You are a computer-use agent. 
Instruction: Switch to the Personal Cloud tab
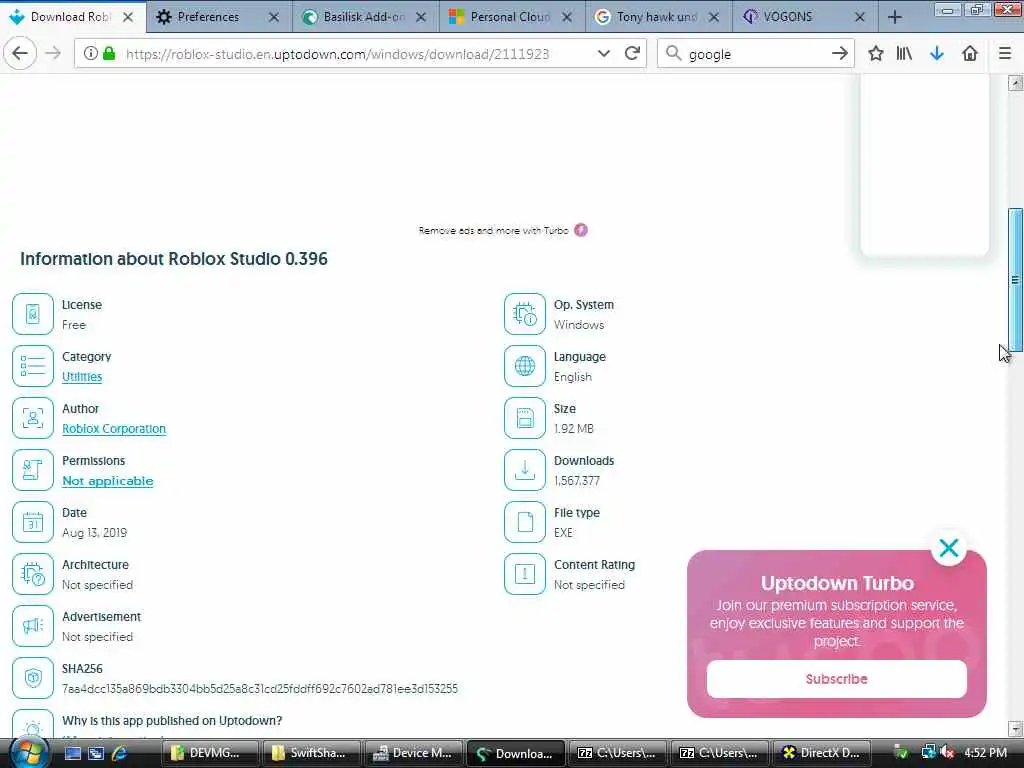pyautogui.click(x=510, y=17)
